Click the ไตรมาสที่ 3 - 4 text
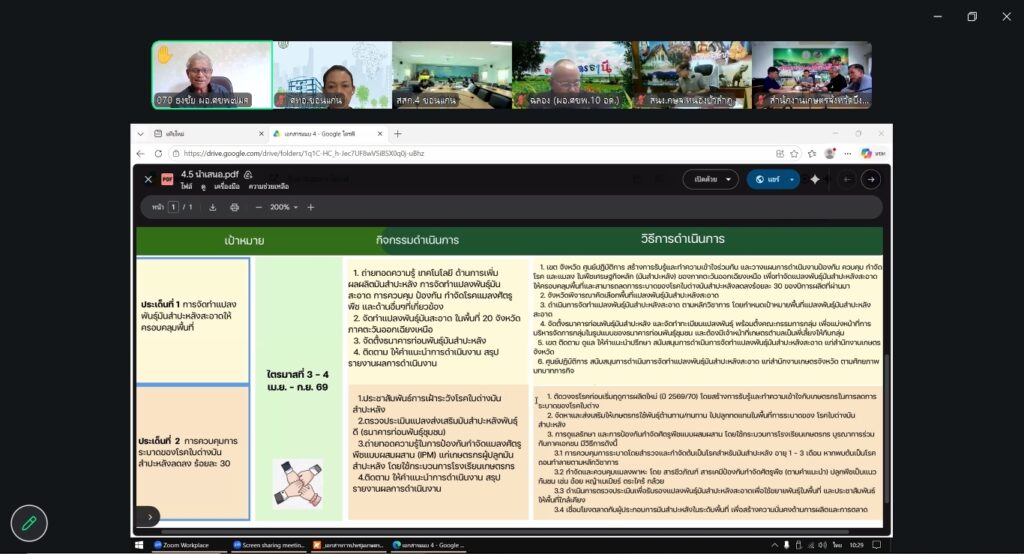The height and width of the screenshot is (554, 1024). 298,374
